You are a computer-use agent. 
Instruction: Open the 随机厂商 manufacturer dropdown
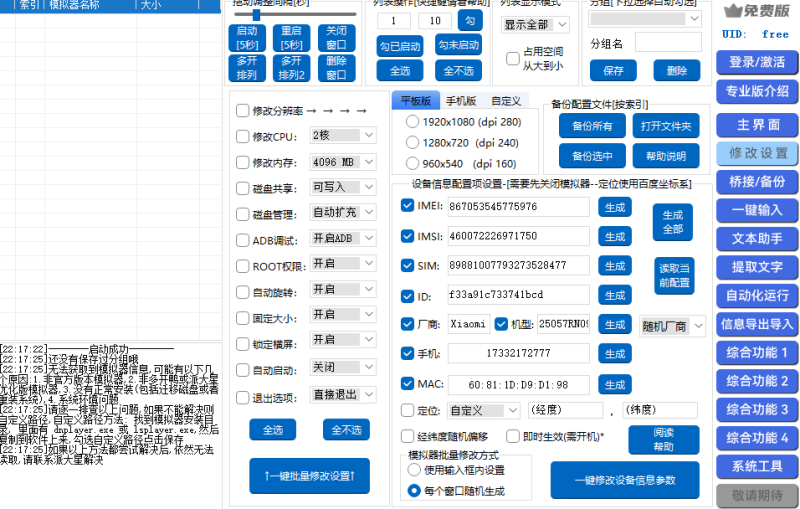pos(672,325)
